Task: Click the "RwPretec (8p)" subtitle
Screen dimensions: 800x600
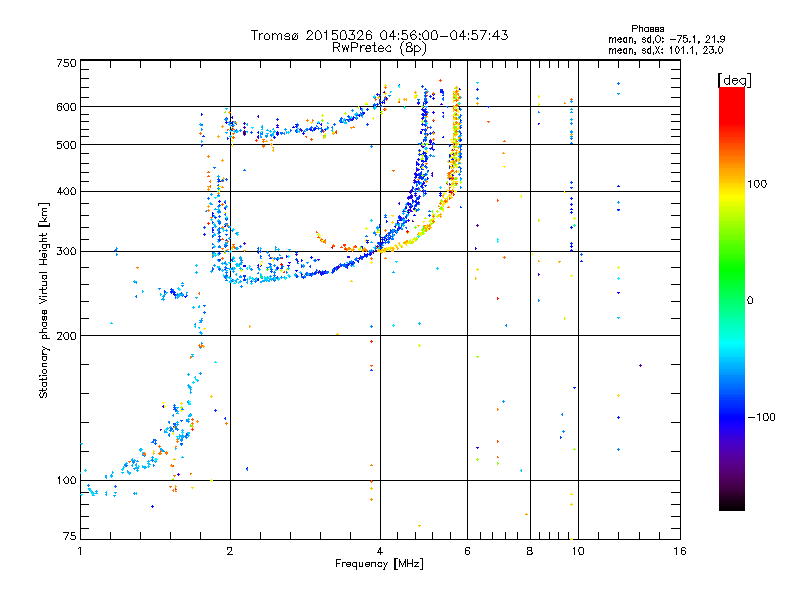Action: [379, 48]
